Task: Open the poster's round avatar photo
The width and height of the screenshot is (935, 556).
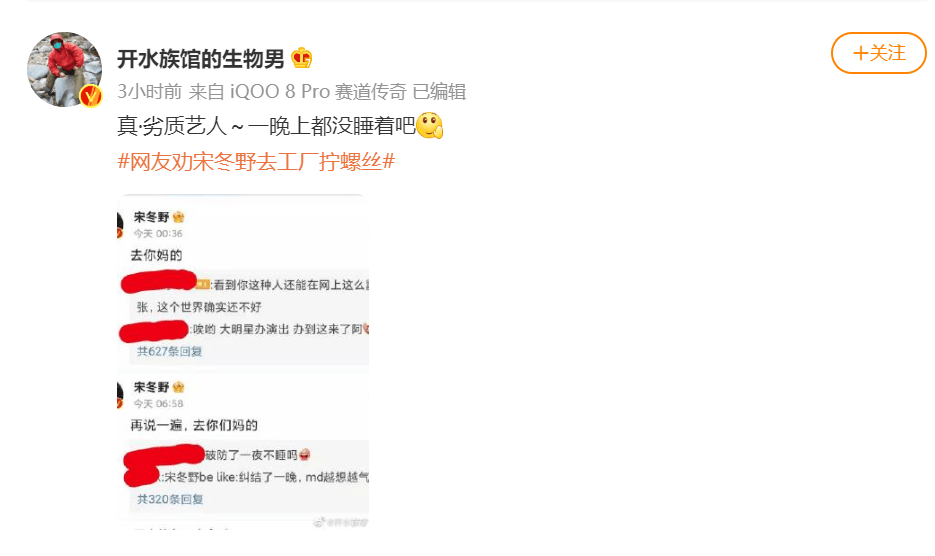Action: (x=64, y=70)
